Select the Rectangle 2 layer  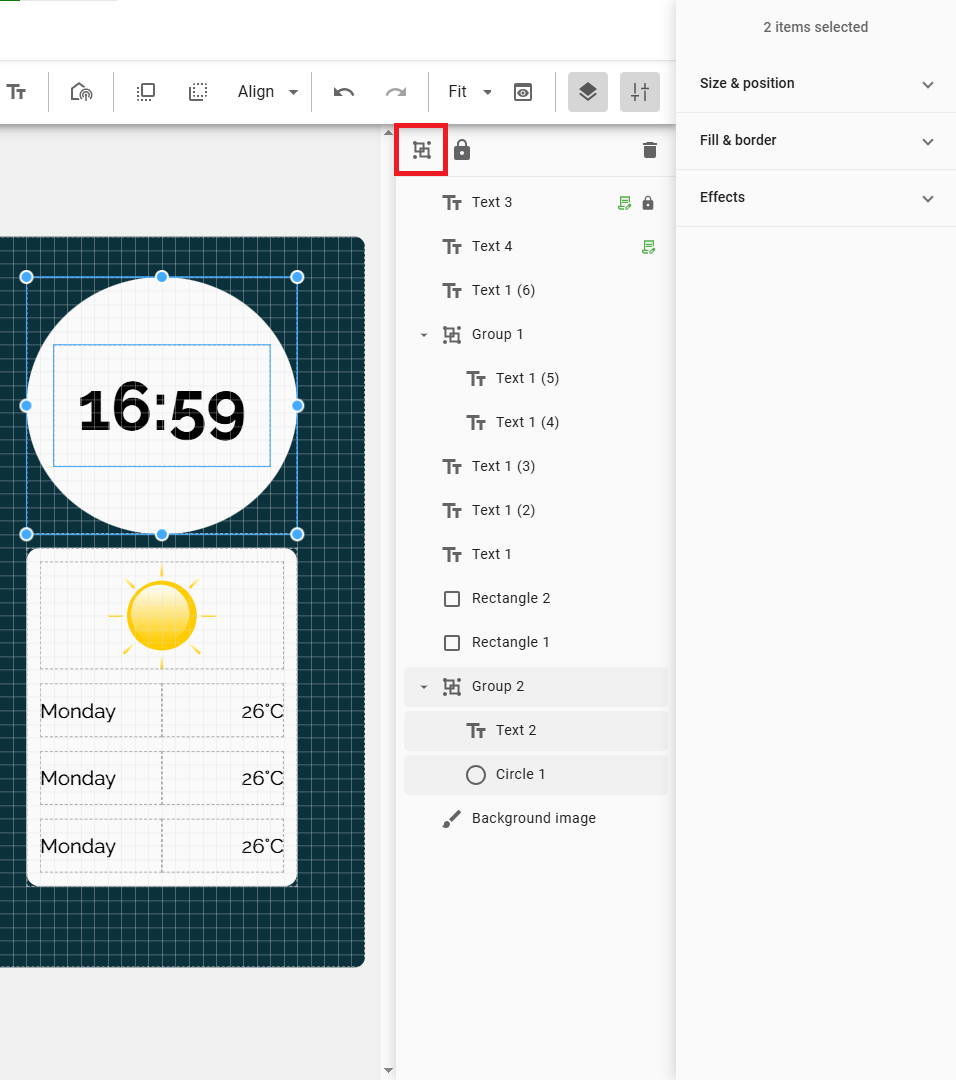click(536, 599)
